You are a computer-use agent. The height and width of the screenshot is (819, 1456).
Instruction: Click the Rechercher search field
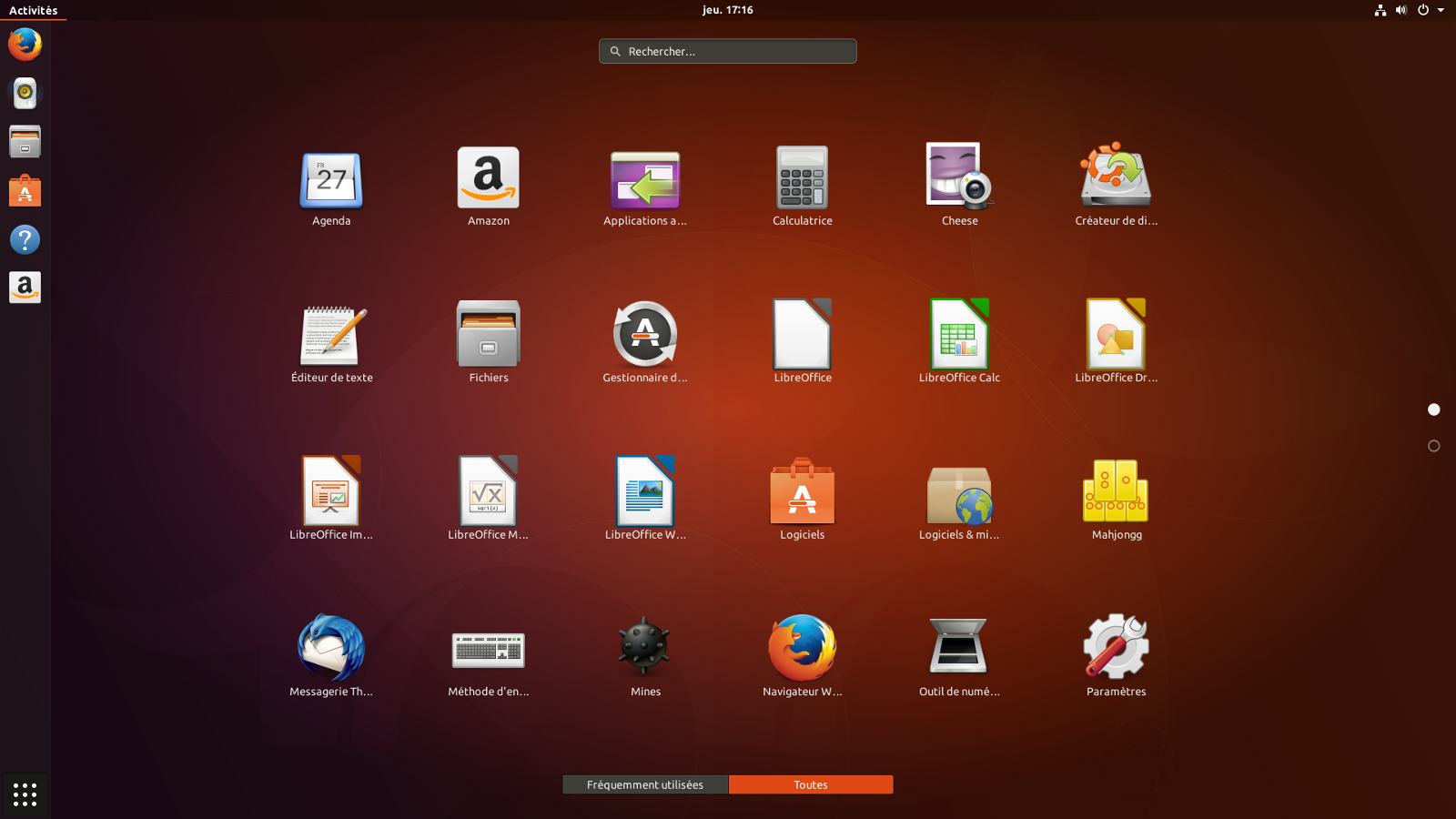tap(728, 51)
